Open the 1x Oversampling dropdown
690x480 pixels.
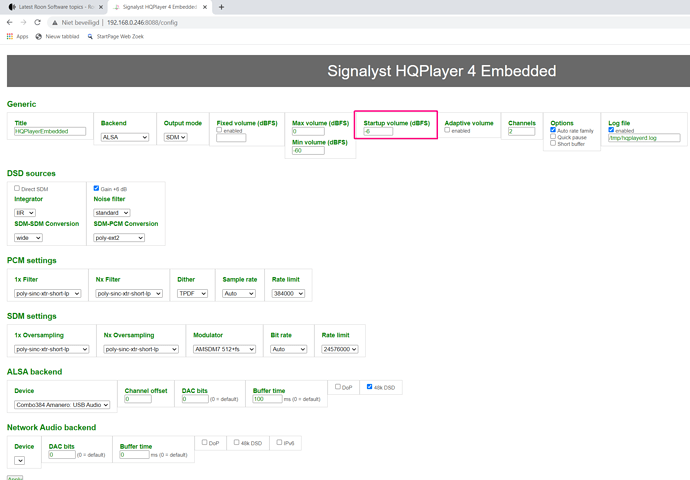(x=51, y=349)
